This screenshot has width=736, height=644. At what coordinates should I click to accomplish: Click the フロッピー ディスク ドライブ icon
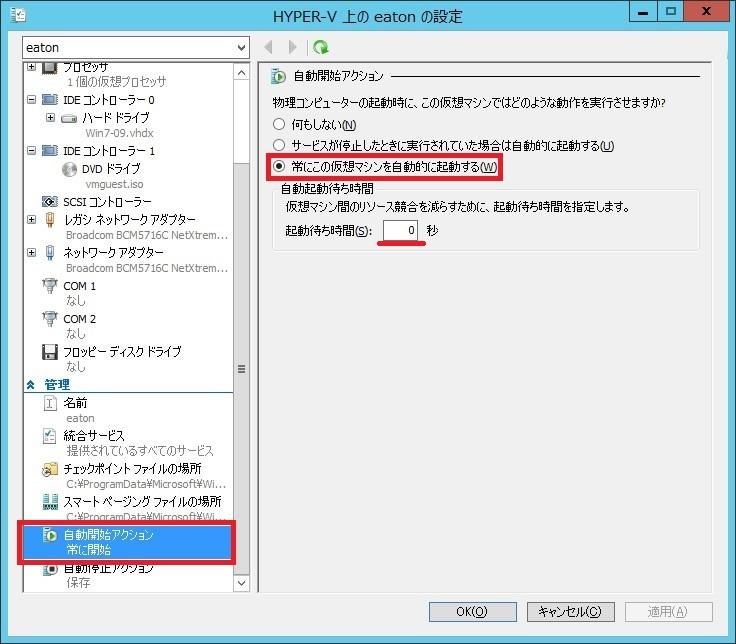(50, 352)
